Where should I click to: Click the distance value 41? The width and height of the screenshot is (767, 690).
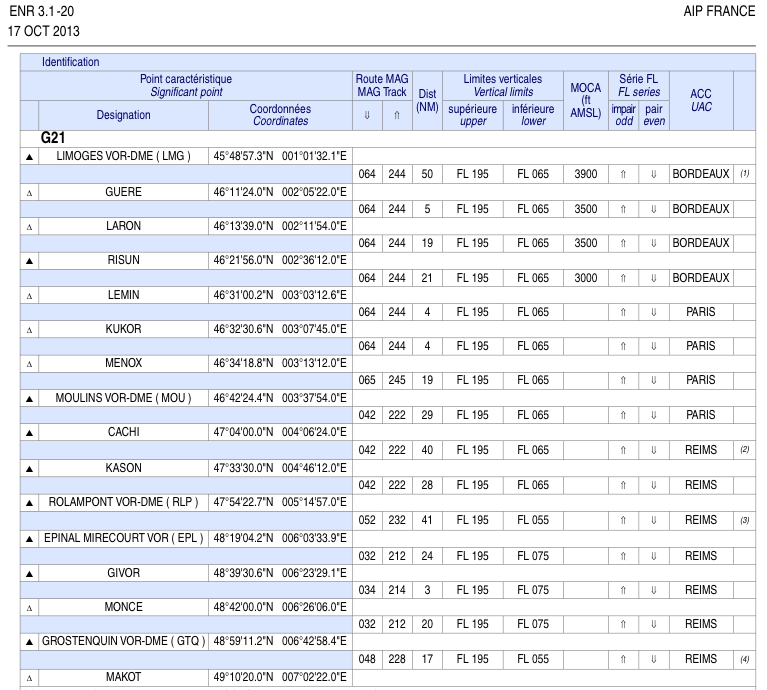click(427, 520)
